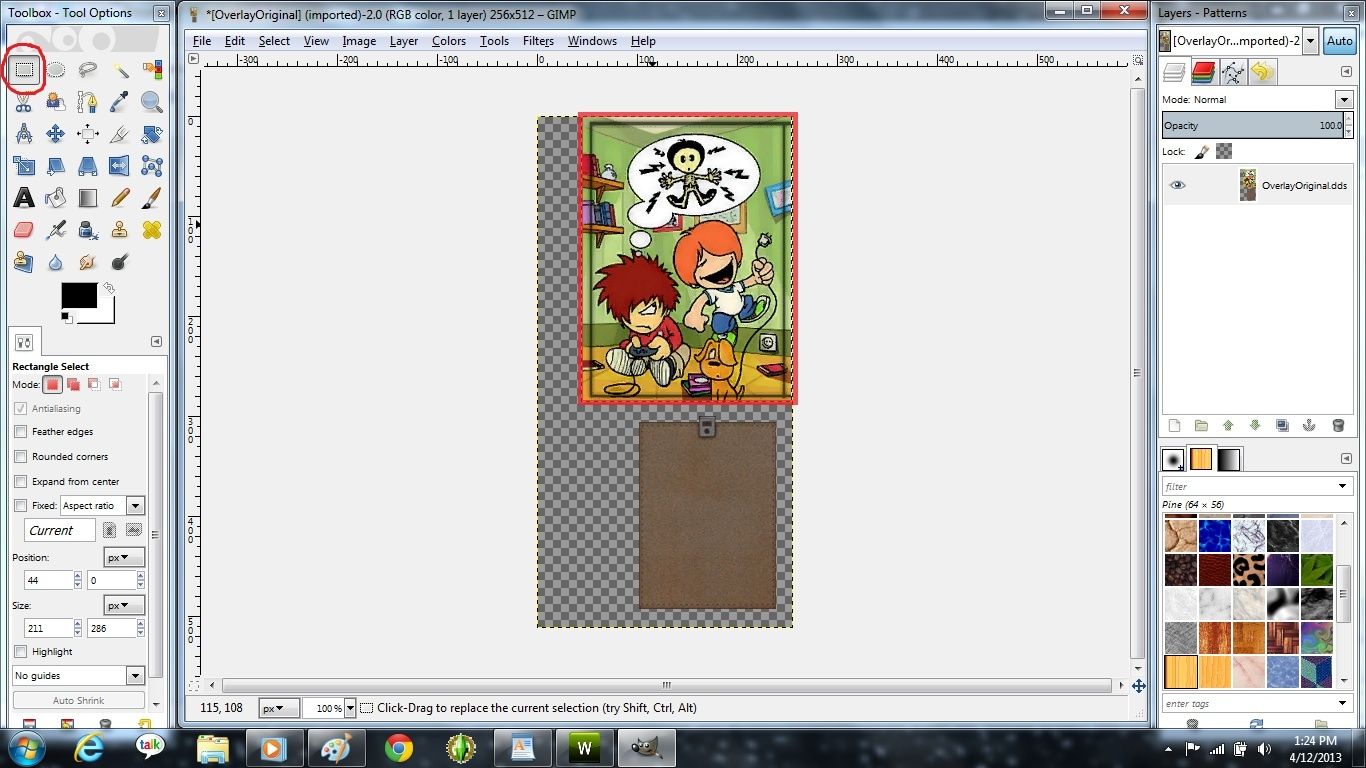This screenshot has width=1366, height=768.
Task: Open the Filters menu
Action: click(x=538, y=41)
